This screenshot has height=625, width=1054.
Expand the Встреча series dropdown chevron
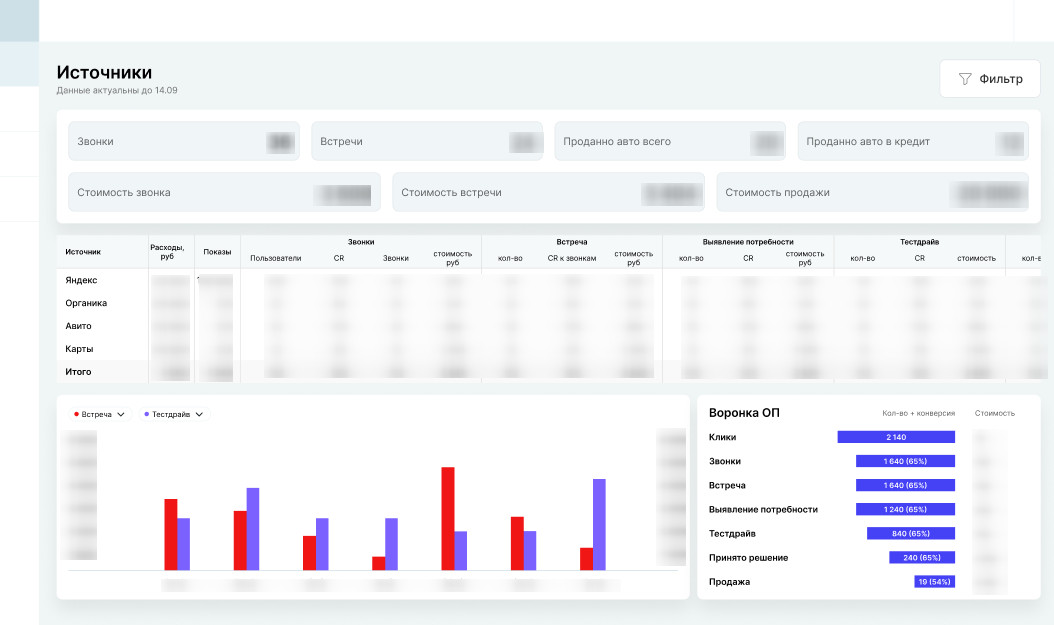(x=121, y=415)
